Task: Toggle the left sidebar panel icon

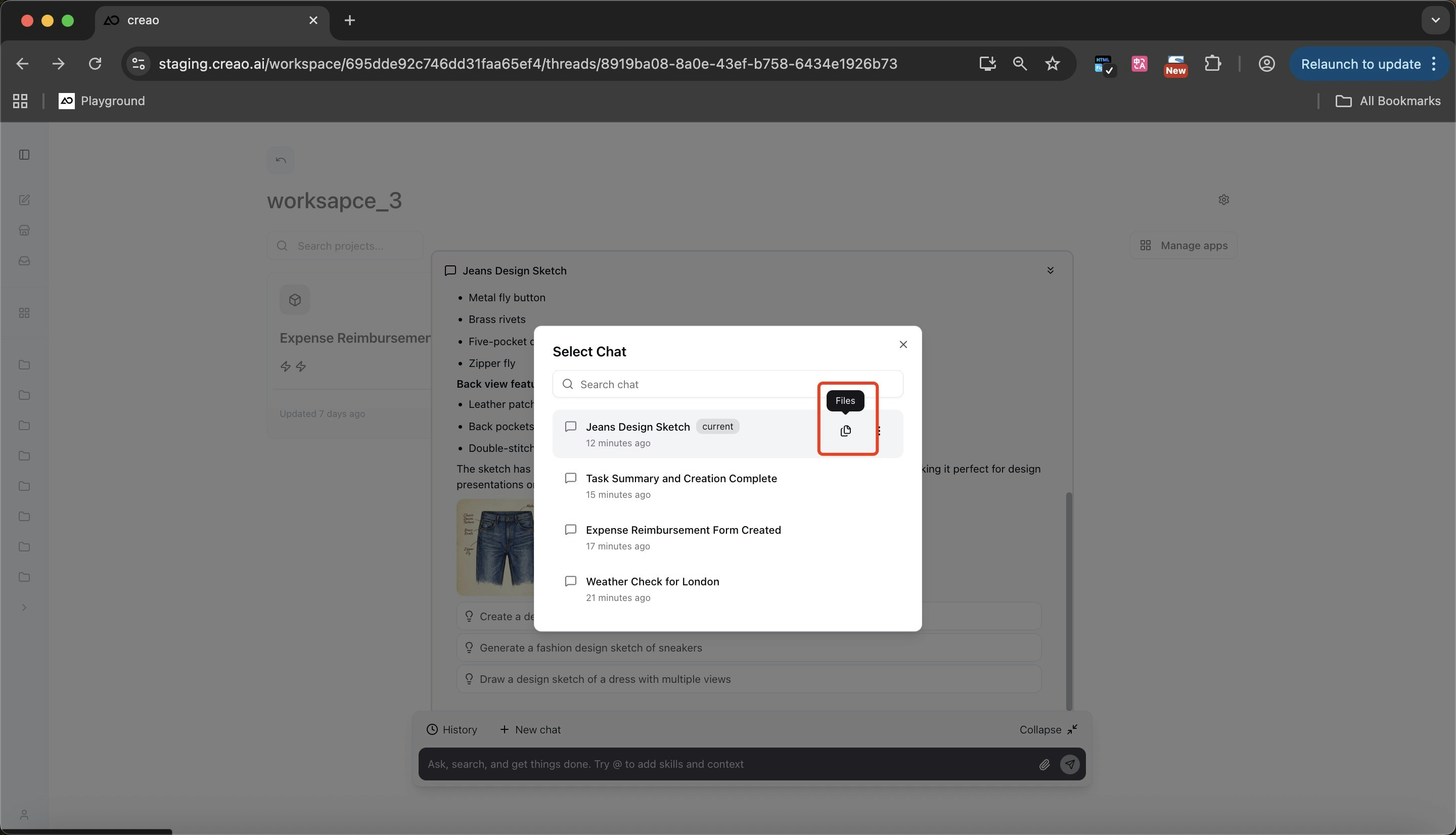Action: pyautogui.click(x=24, y=155)
